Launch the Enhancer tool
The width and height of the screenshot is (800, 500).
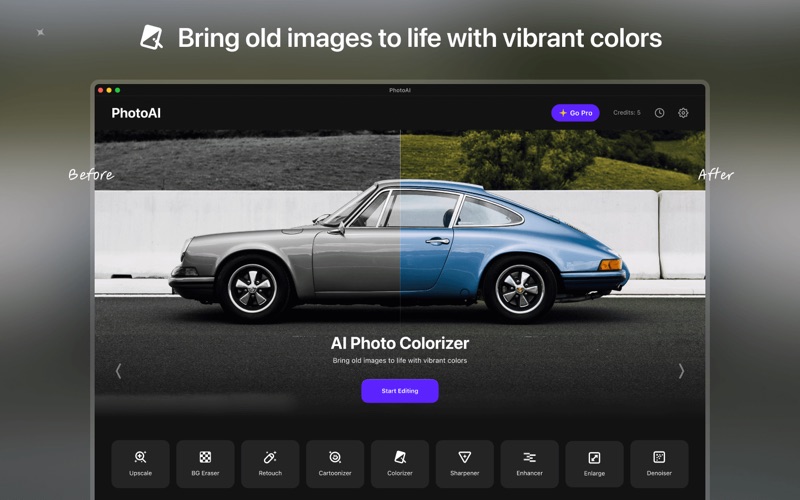[529, 463]
